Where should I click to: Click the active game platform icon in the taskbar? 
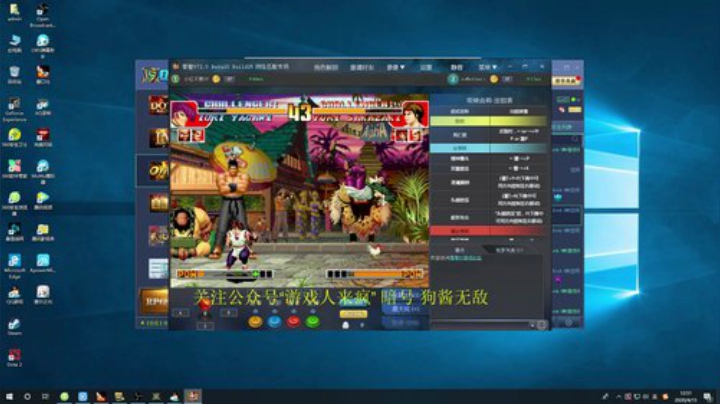(x=193, y=396)
